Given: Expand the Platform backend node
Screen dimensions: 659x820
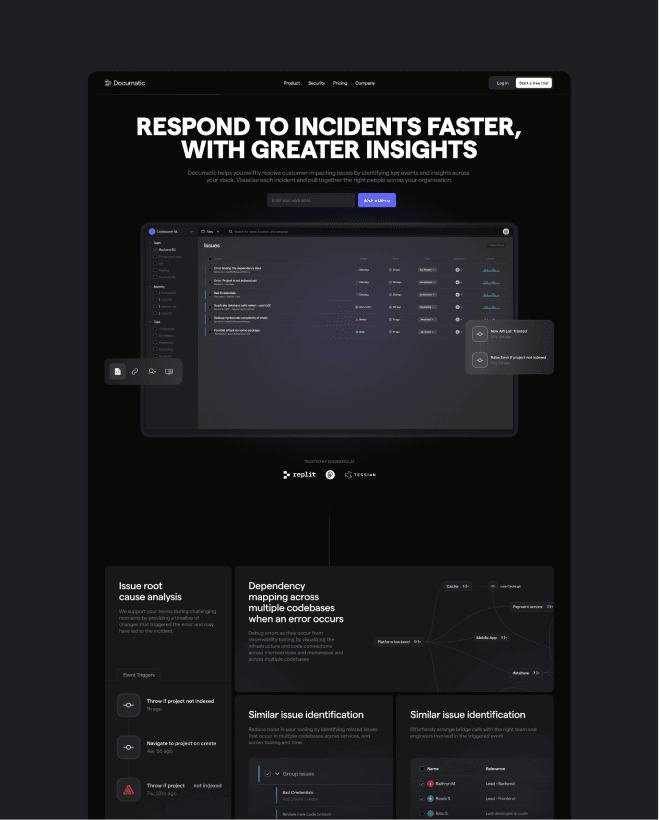Looking at the screenshot, I should tap(417, 642).
